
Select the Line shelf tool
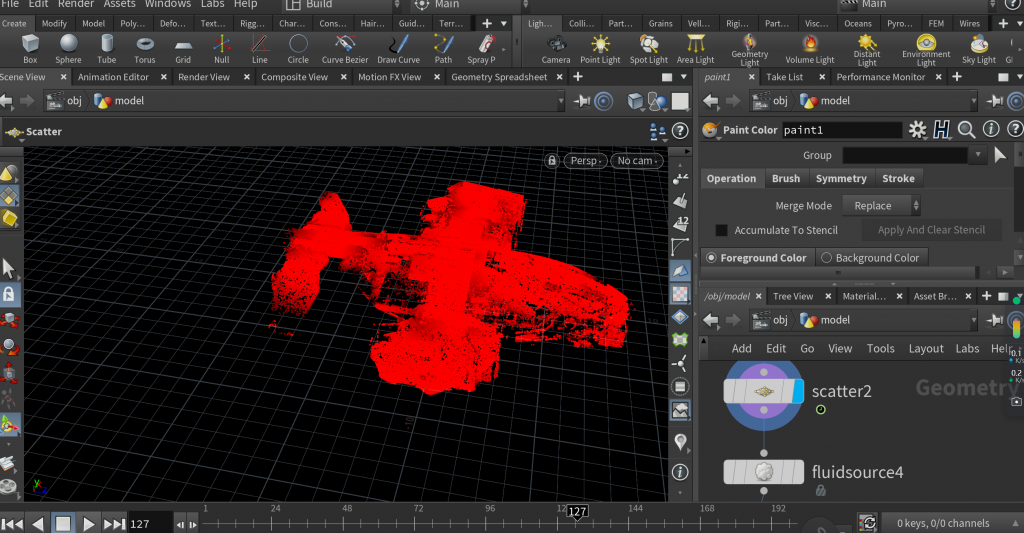pyautogui.click(x=259, y=49)
